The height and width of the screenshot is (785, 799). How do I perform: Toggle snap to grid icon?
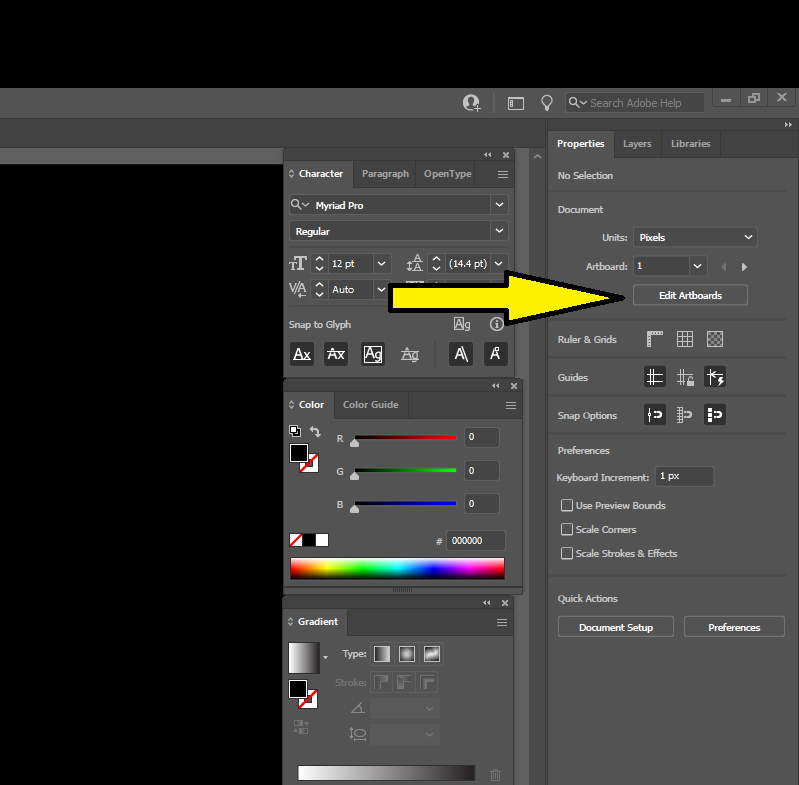pos(685,415)
